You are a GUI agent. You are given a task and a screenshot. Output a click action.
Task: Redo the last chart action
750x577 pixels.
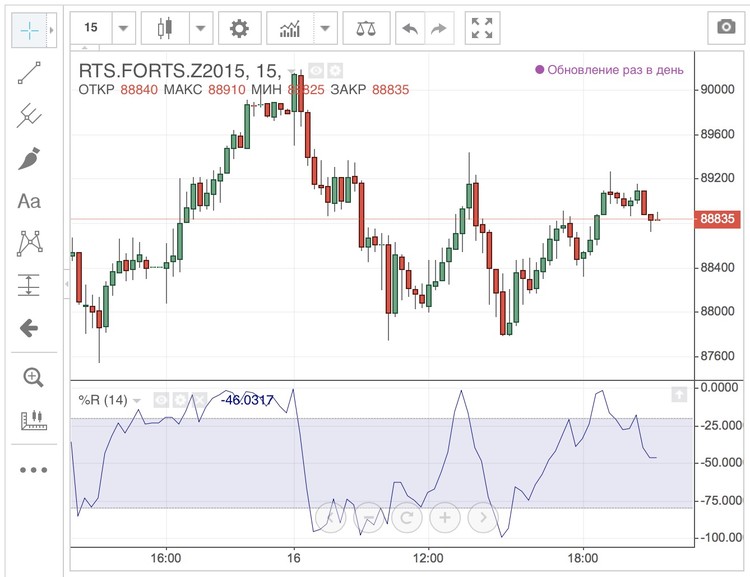(x=439, y=28)
